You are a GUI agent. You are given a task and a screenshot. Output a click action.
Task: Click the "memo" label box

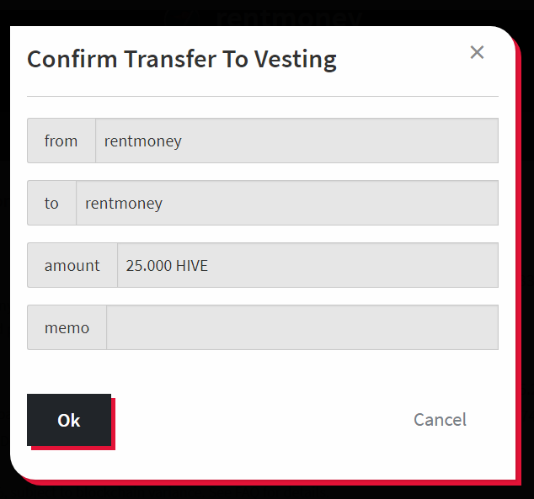67,327
